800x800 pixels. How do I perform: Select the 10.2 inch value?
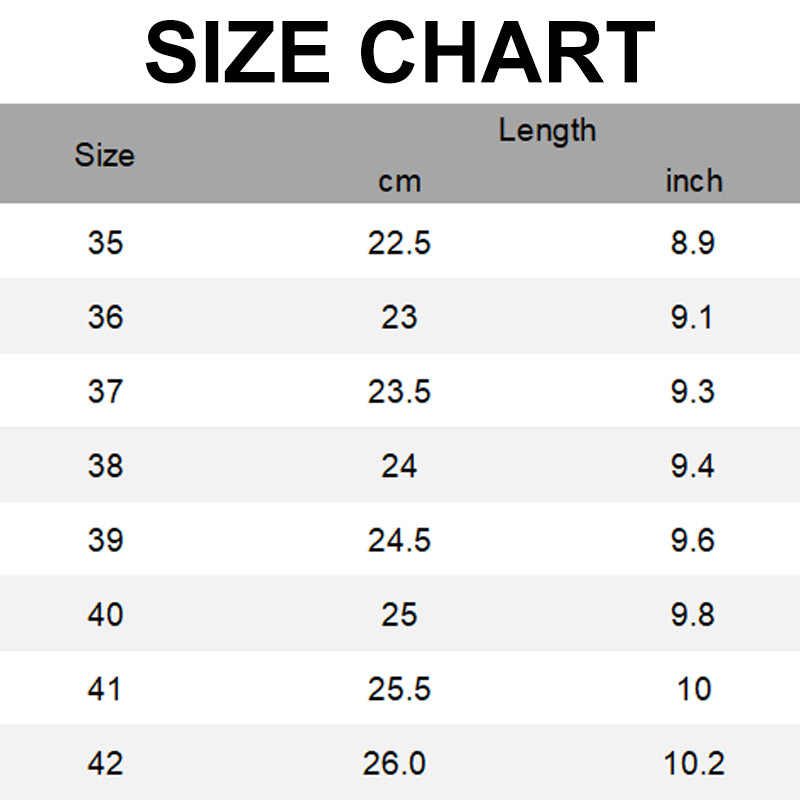693,764
